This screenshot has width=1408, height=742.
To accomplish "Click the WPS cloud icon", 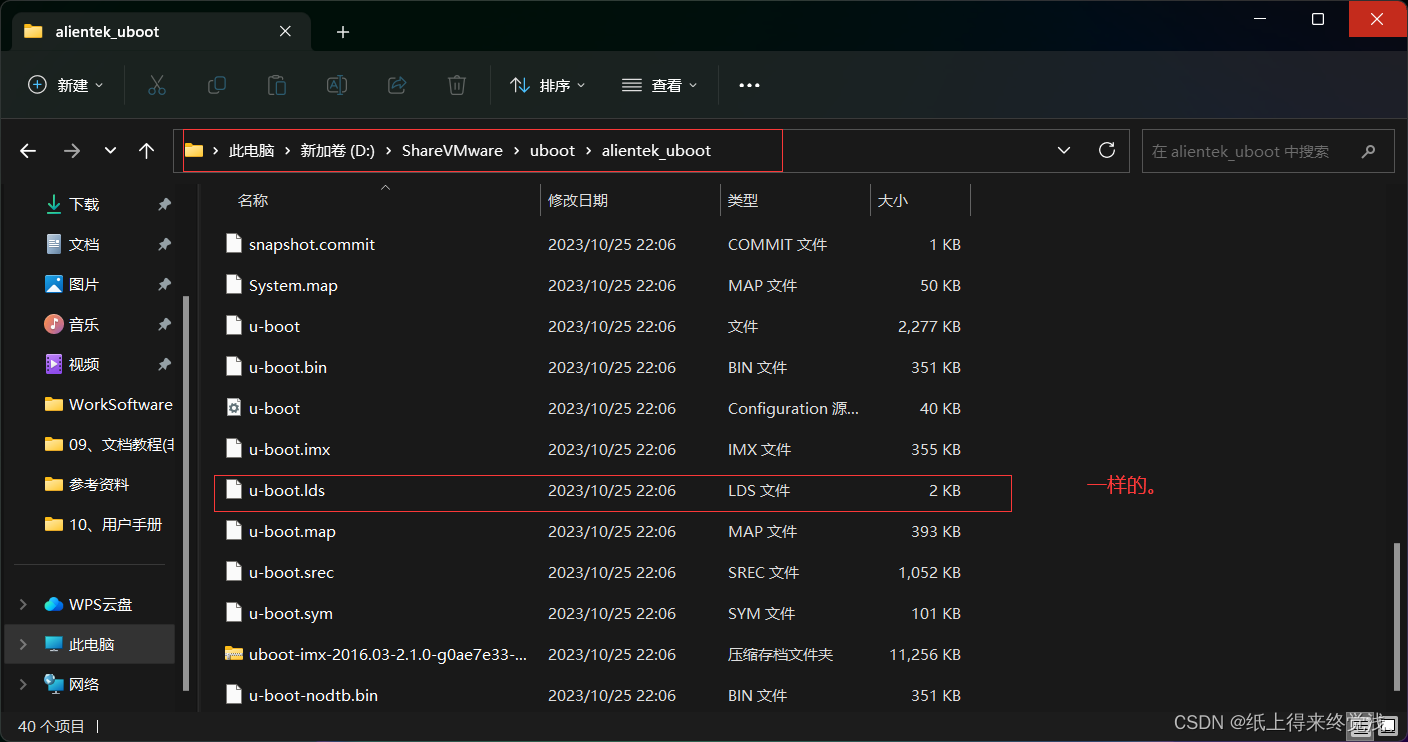I will 54,604.
